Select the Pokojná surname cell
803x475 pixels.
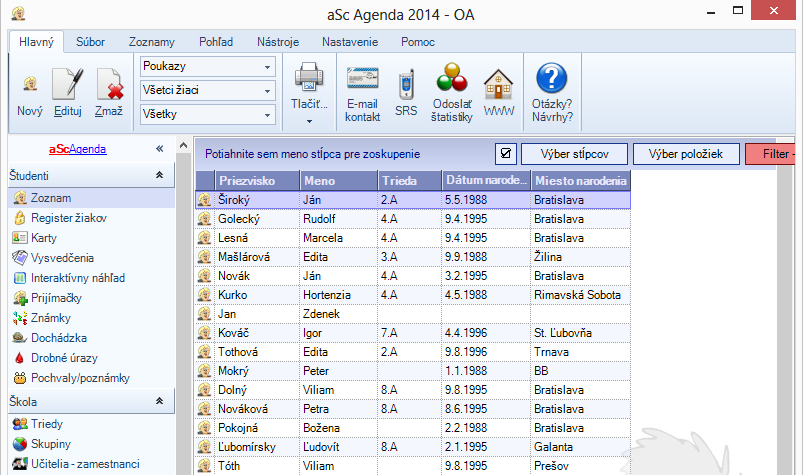click(x=257, y=428)
